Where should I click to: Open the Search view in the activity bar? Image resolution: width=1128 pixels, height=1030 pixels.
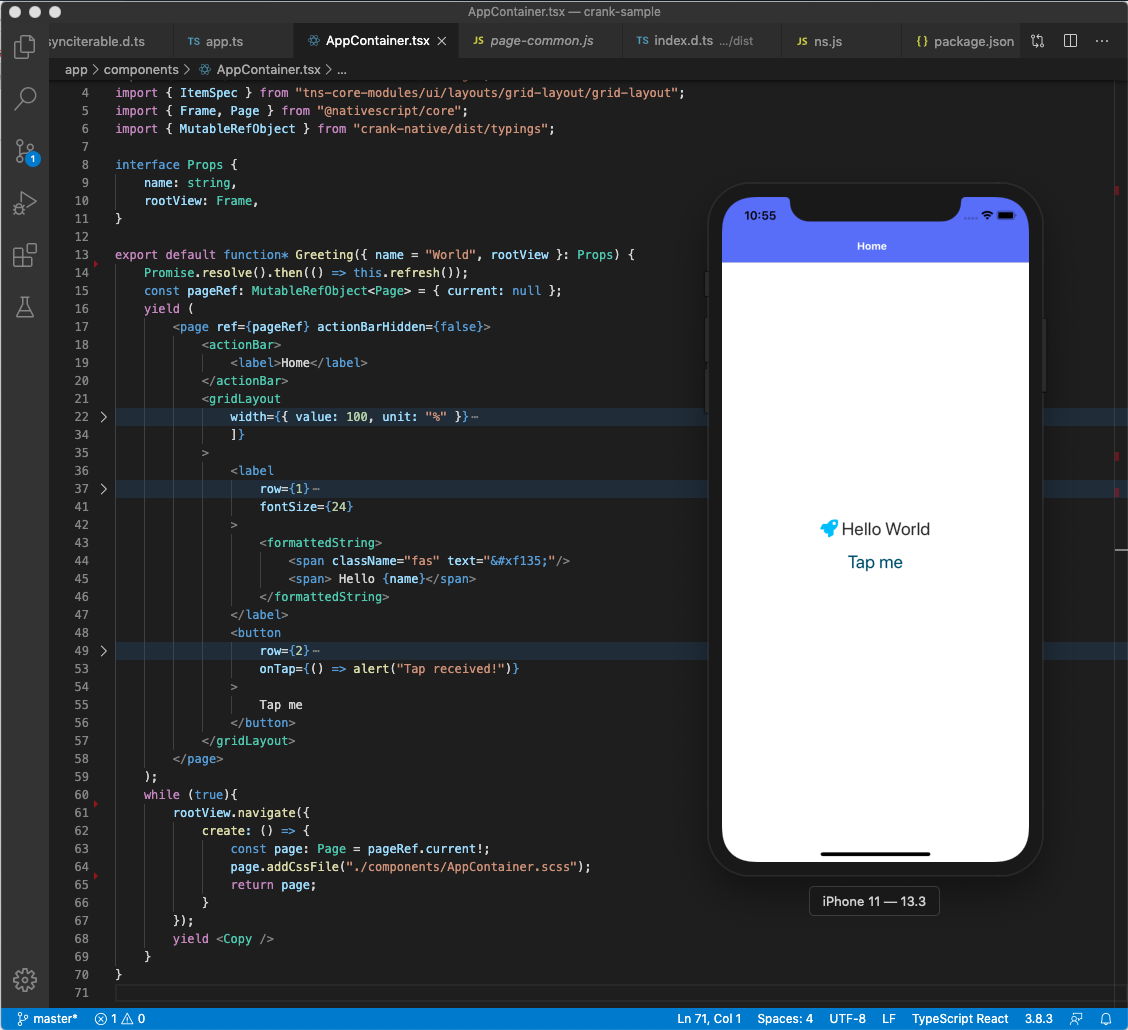(x=24, y=99)
